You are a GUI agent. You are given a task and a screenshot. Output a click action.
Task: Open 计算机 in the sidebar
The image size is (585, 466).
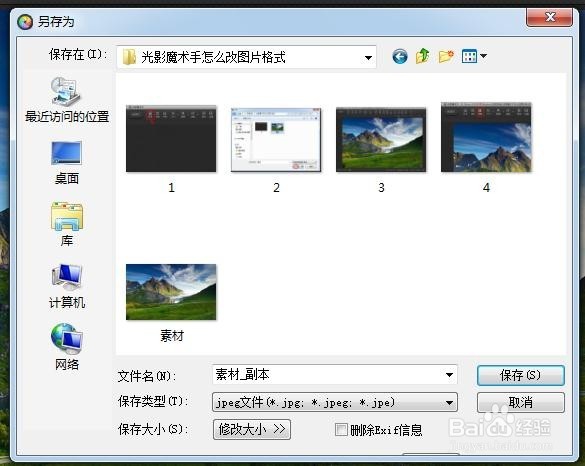[67, 286]
